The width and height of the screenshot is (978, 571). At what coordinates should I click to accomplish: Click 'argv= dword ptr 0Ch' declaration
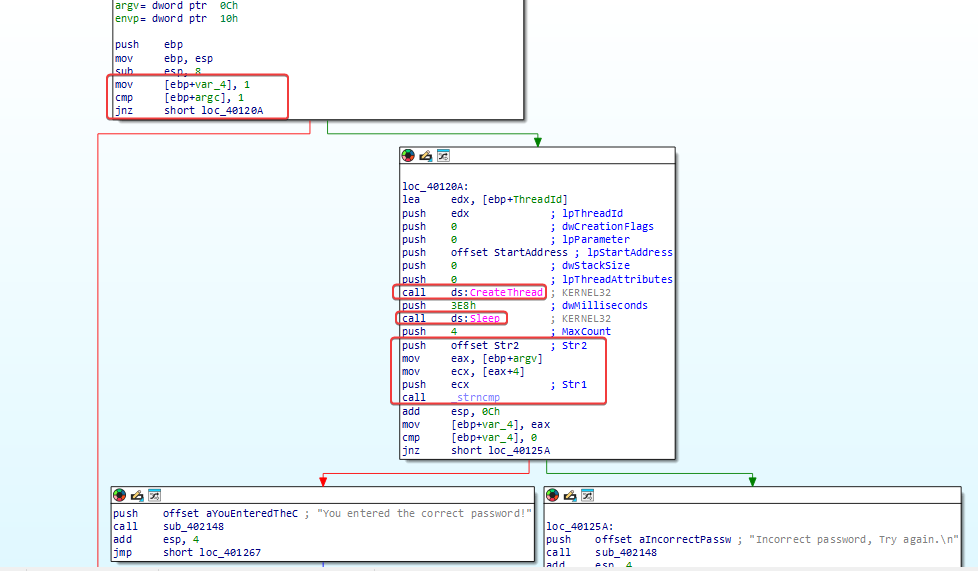177,6
